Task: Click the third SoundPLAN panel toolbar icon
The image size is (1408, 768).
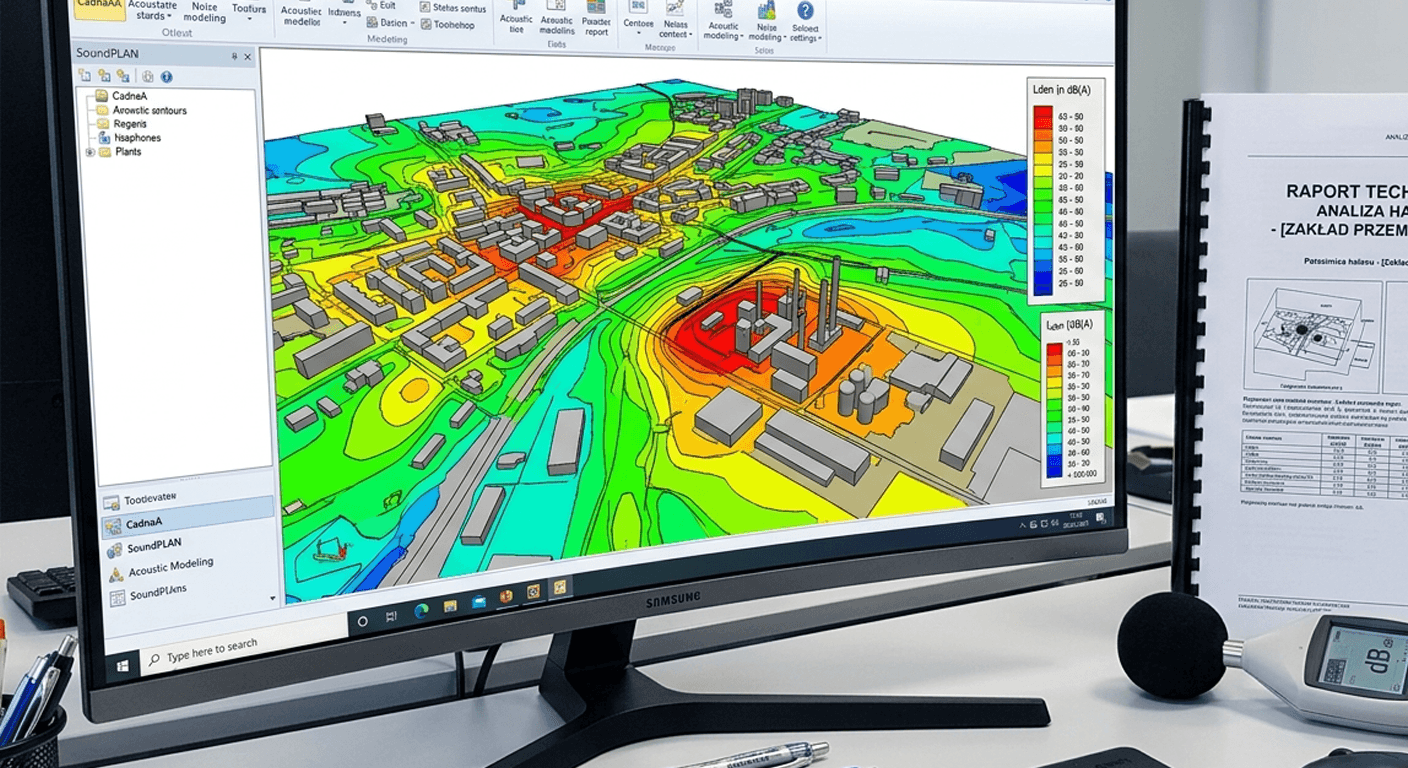Action: [123, 76]
